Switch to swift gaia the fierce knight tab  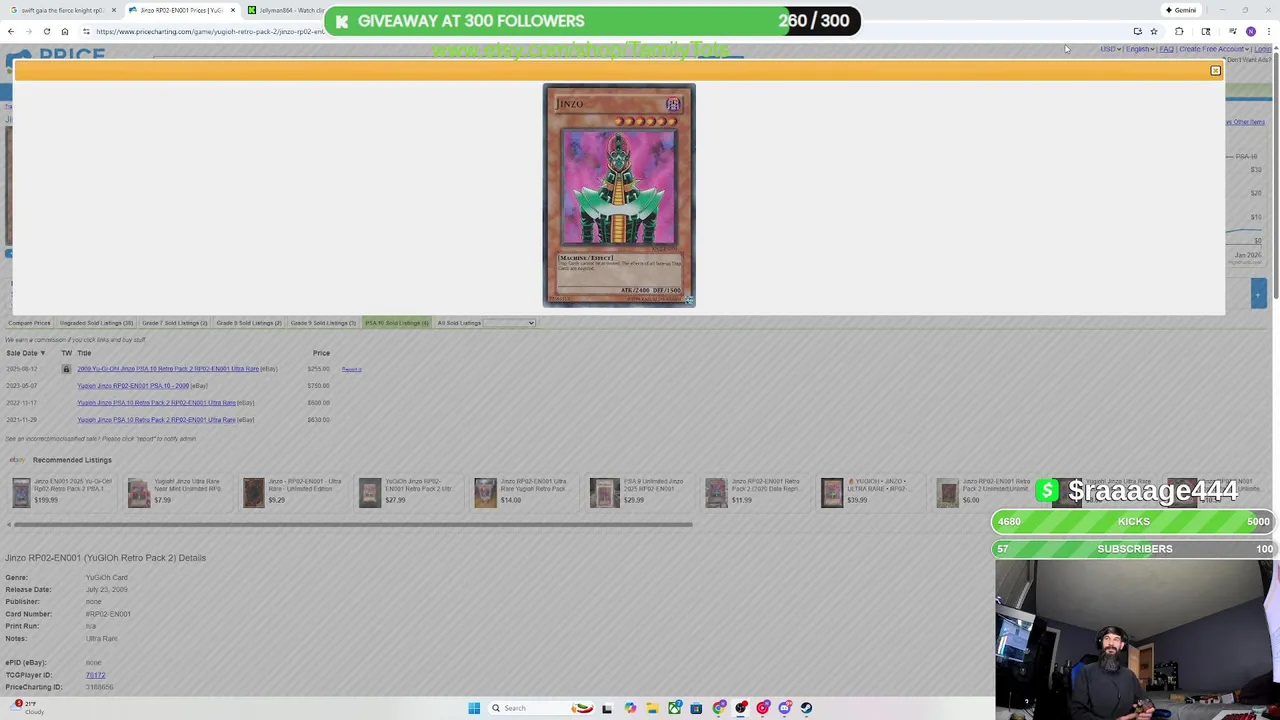(x=62, y=10)
